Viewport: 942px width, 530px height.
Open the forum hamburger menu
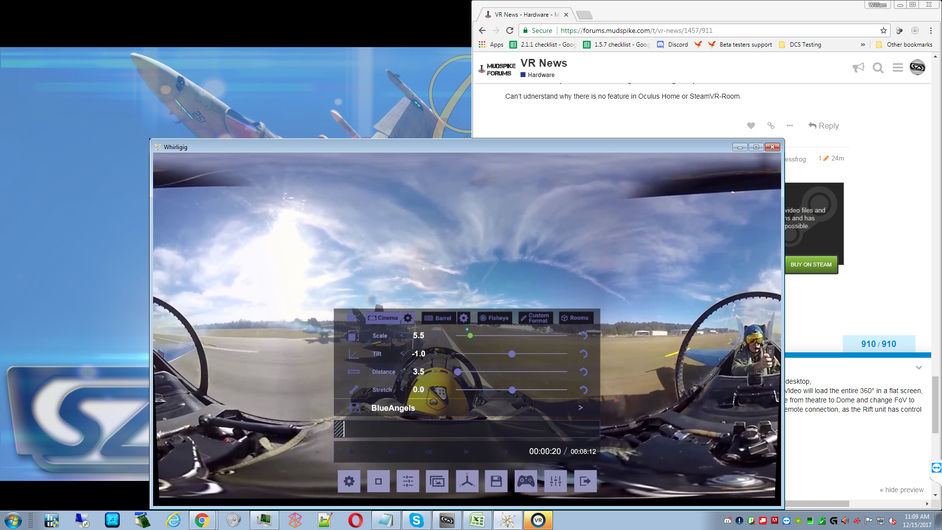898,68
